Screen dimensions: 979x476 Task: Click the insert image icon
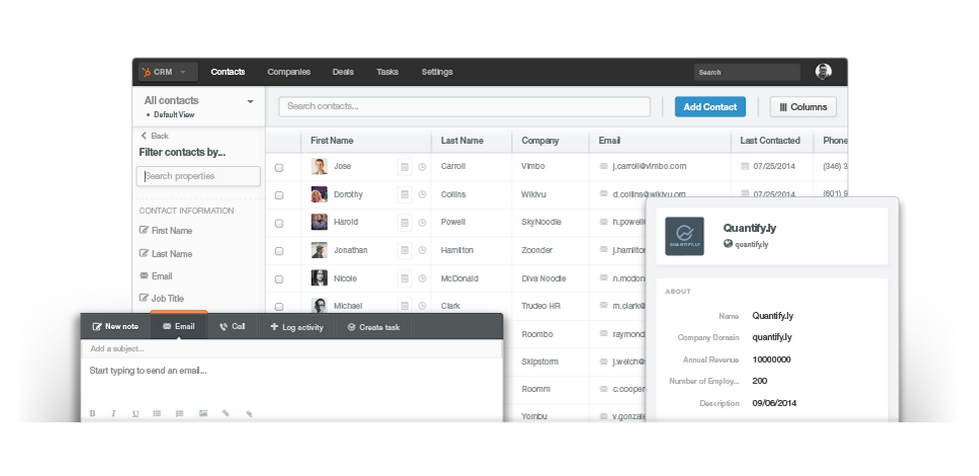203,413
